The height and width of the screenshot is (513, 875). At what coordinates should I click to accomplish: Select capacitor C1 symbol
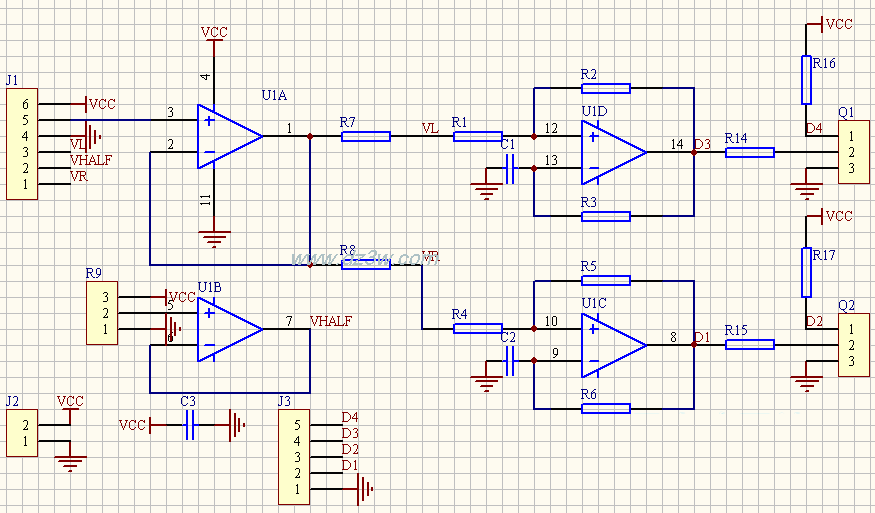[x=511, y=169]
